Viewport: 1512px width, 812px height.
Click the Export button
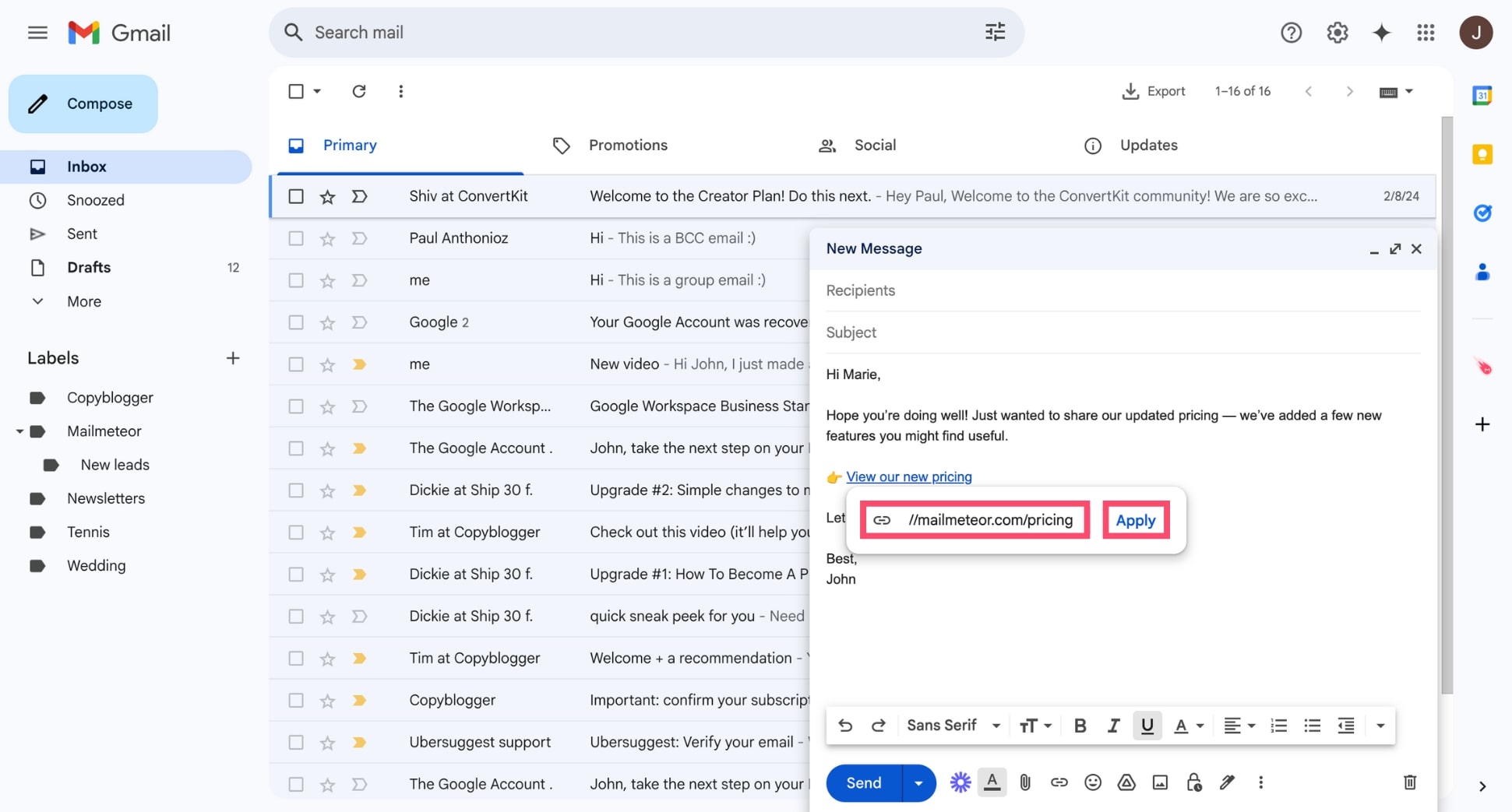1153,91
